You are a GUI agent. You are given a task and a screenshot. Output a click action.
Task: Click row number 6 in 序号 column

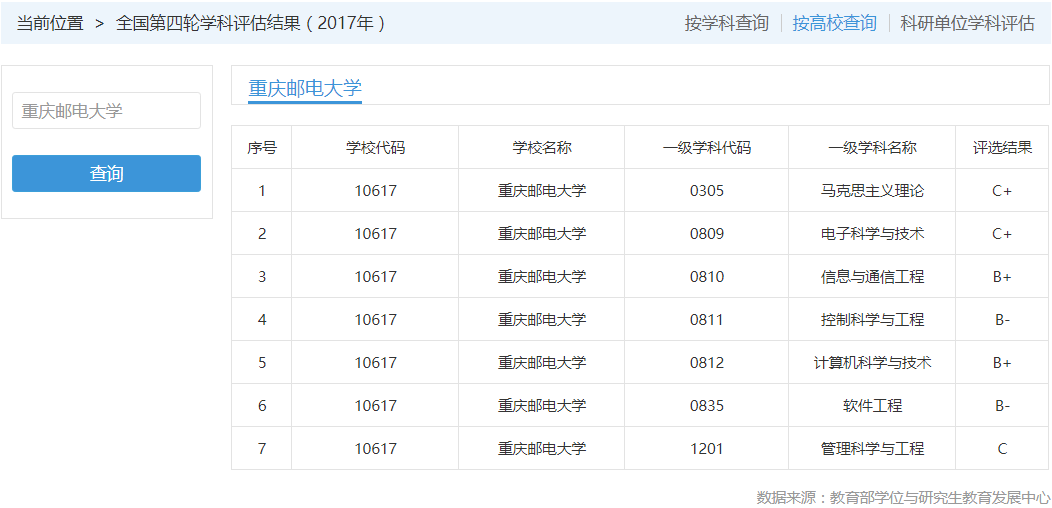click(262, 405)
